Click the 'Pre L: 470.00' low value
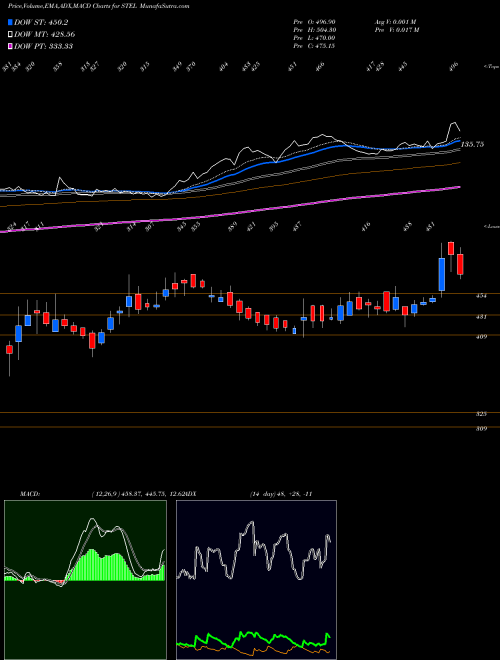The image size is (500, 660). [x=314, y=38]
